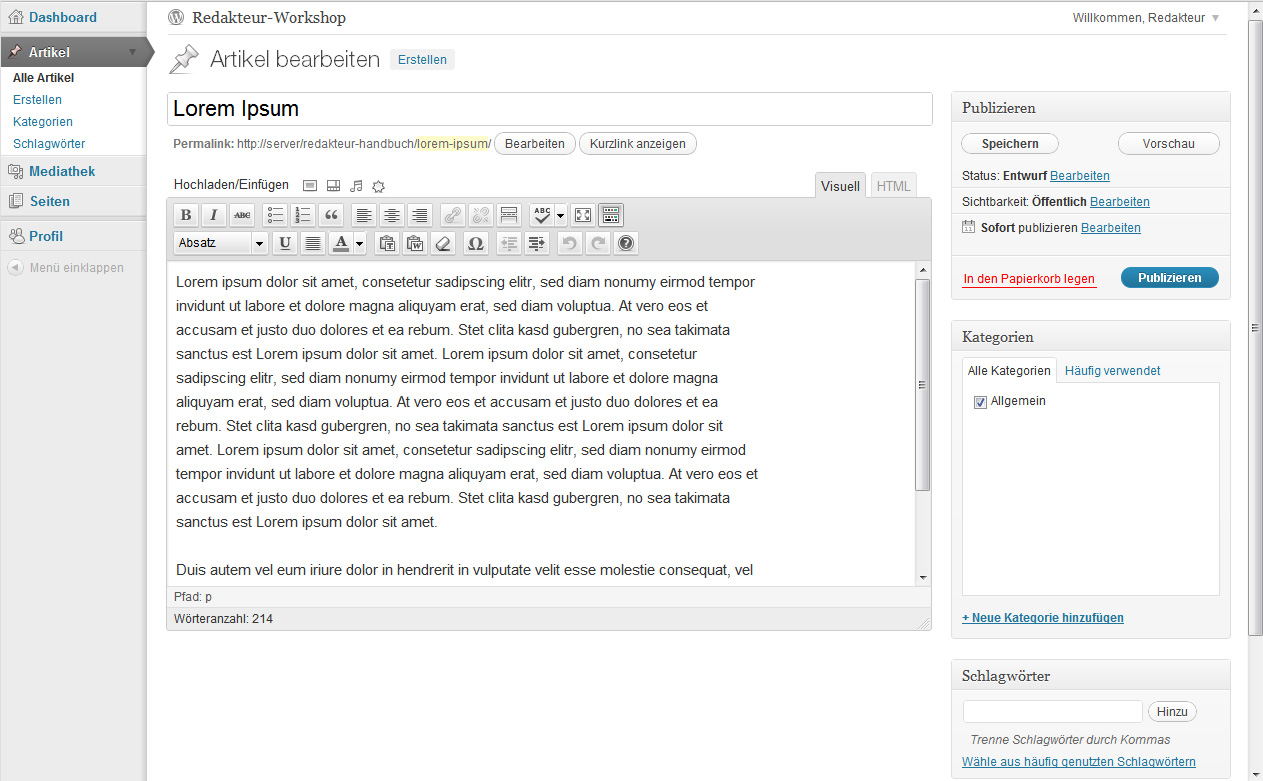The height and width of the screenshot is (781, 1263).
Task: Insert a blockquote
Action: click(331, 215)
